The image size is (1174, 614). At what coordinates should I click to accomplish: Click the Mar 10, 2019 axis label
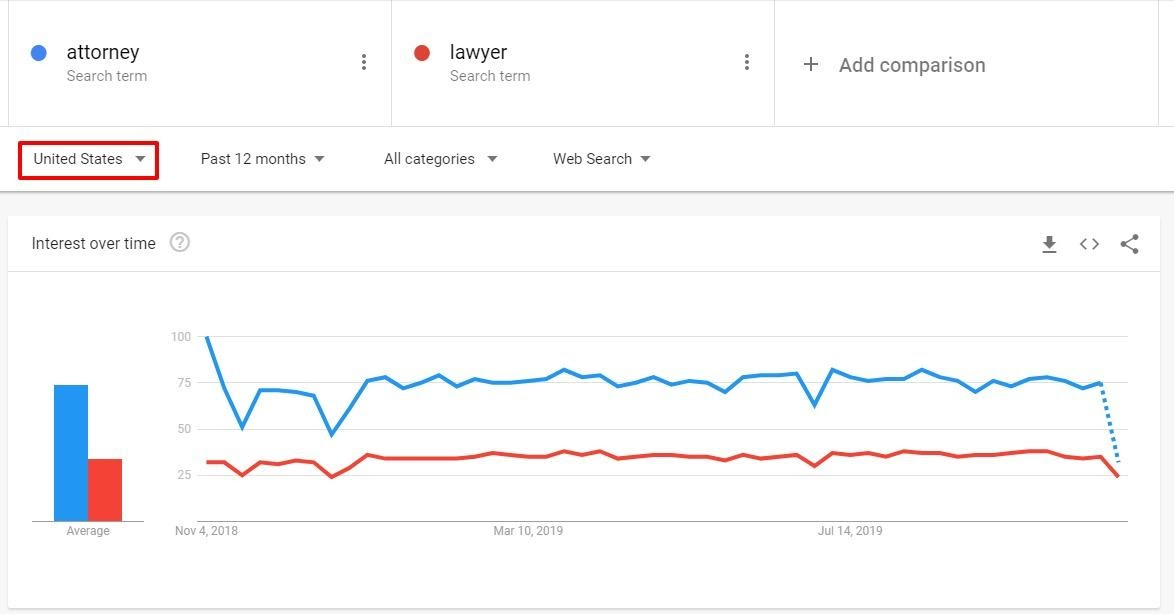[x=528, y=531]
